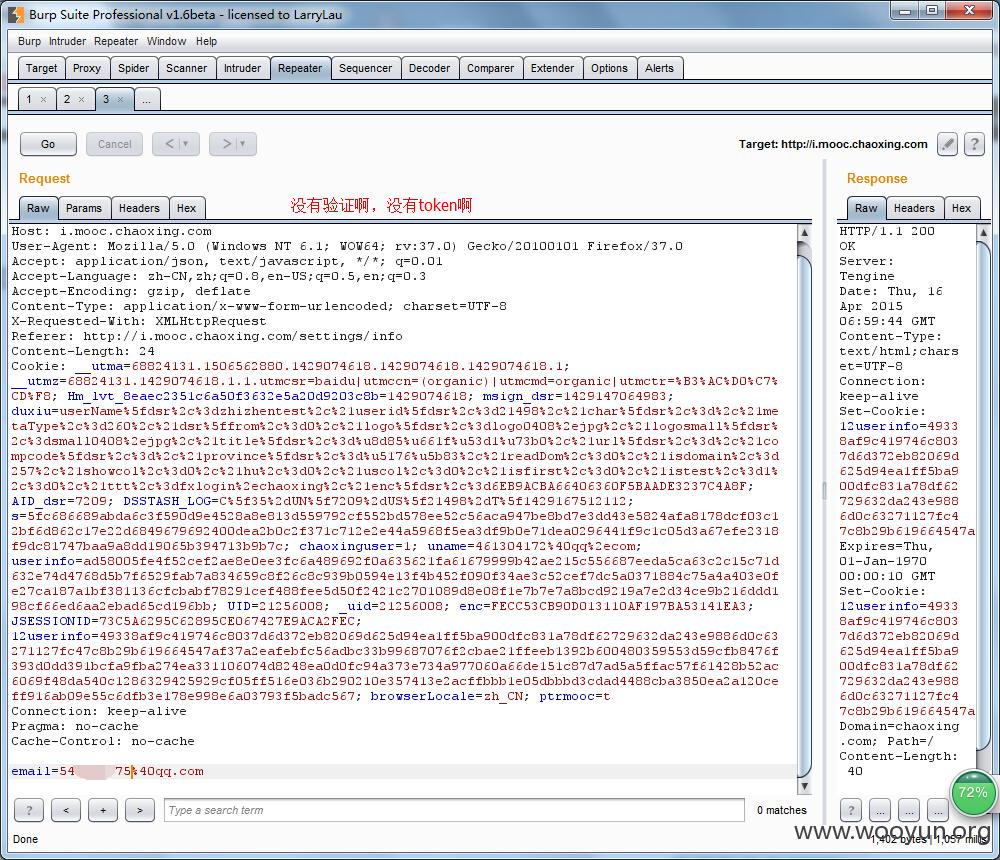
Task: Click the Cancel button
Action: pos(115,144)
